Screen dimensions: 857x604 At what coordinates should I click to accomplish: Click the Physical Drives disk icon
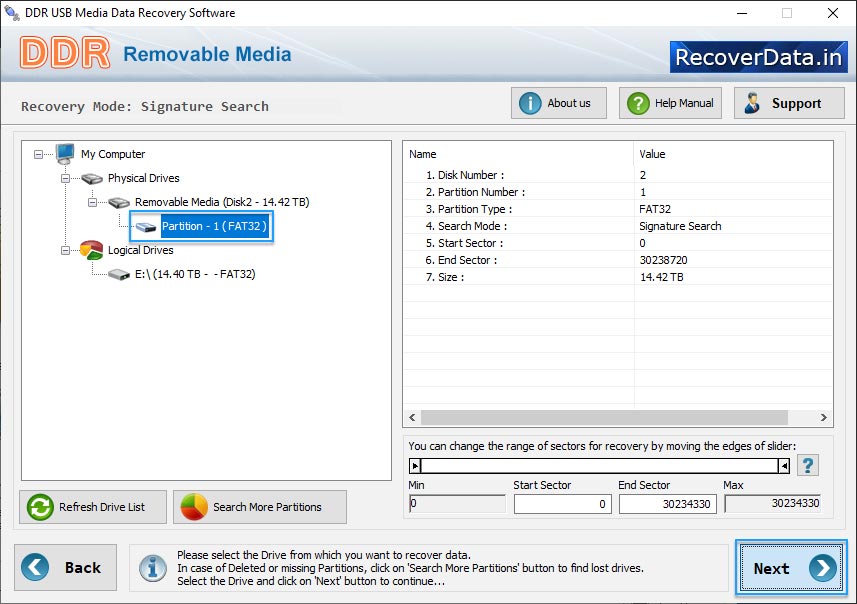click(92, 178)
